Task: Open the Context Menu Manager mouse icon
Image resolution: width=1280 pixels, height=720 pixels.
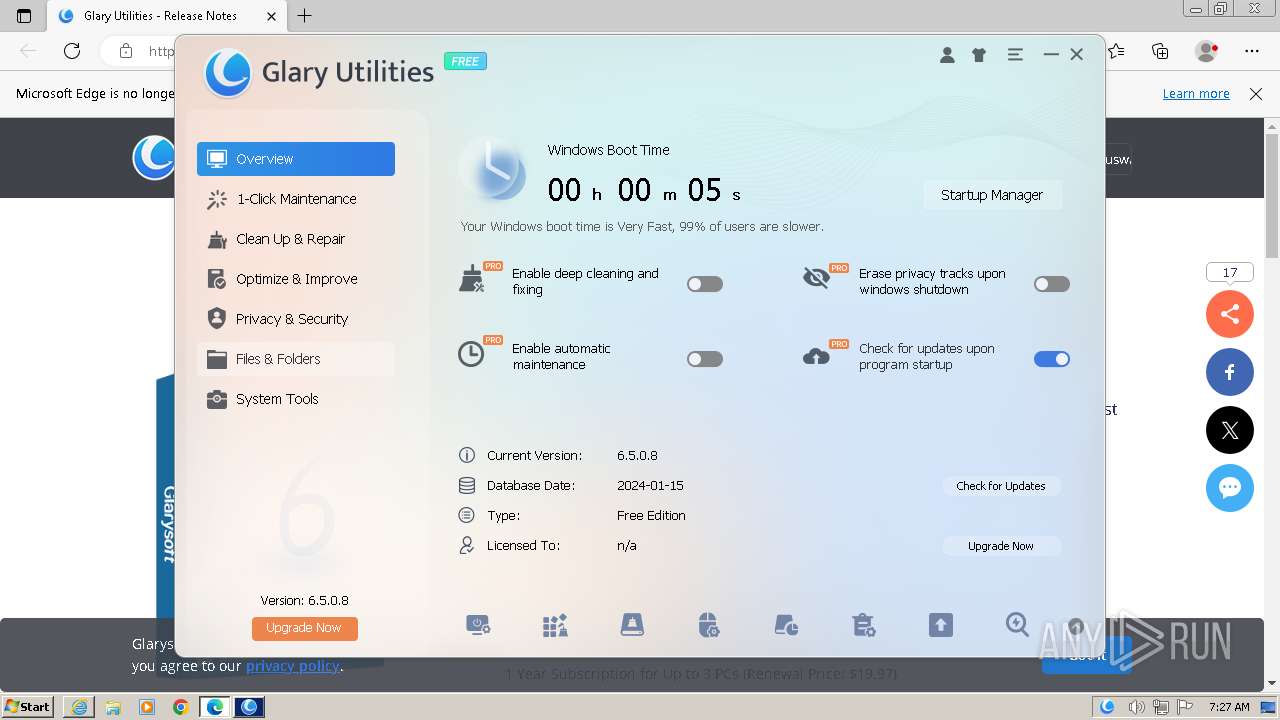Action: click(x=709, y=626)
